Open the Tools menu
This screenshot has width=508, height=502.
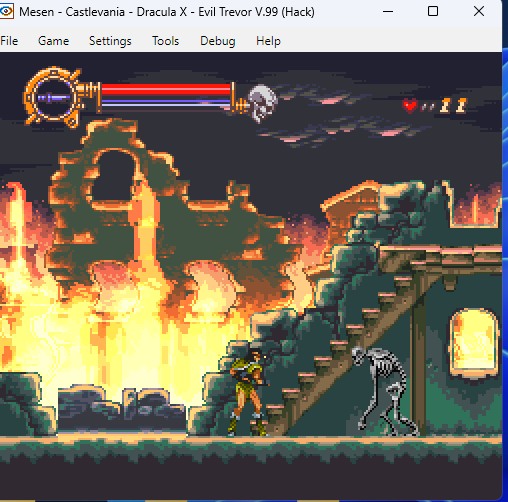pyautogui.click(x=166, y=41)
